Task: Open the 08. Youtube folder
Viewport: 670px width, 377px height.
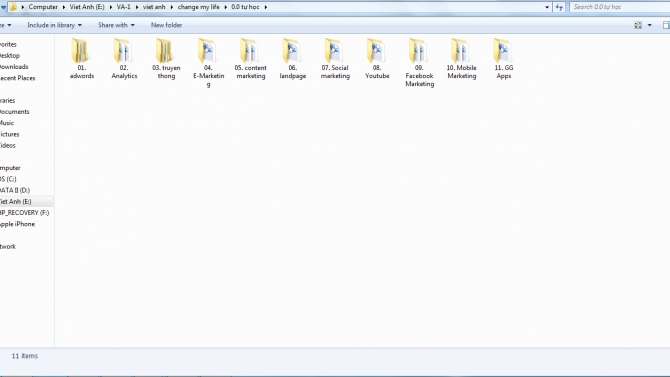Action: click(377, 58)
